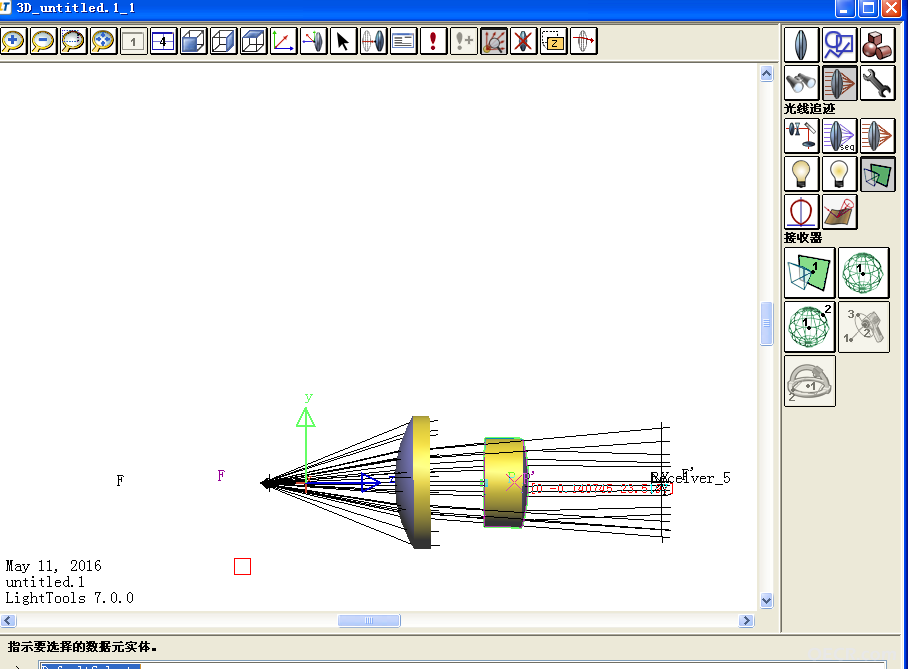This screenshot has height=669, width=908.
Task: Select the yellow cylindrical lens element
Action: click(504, 482)
